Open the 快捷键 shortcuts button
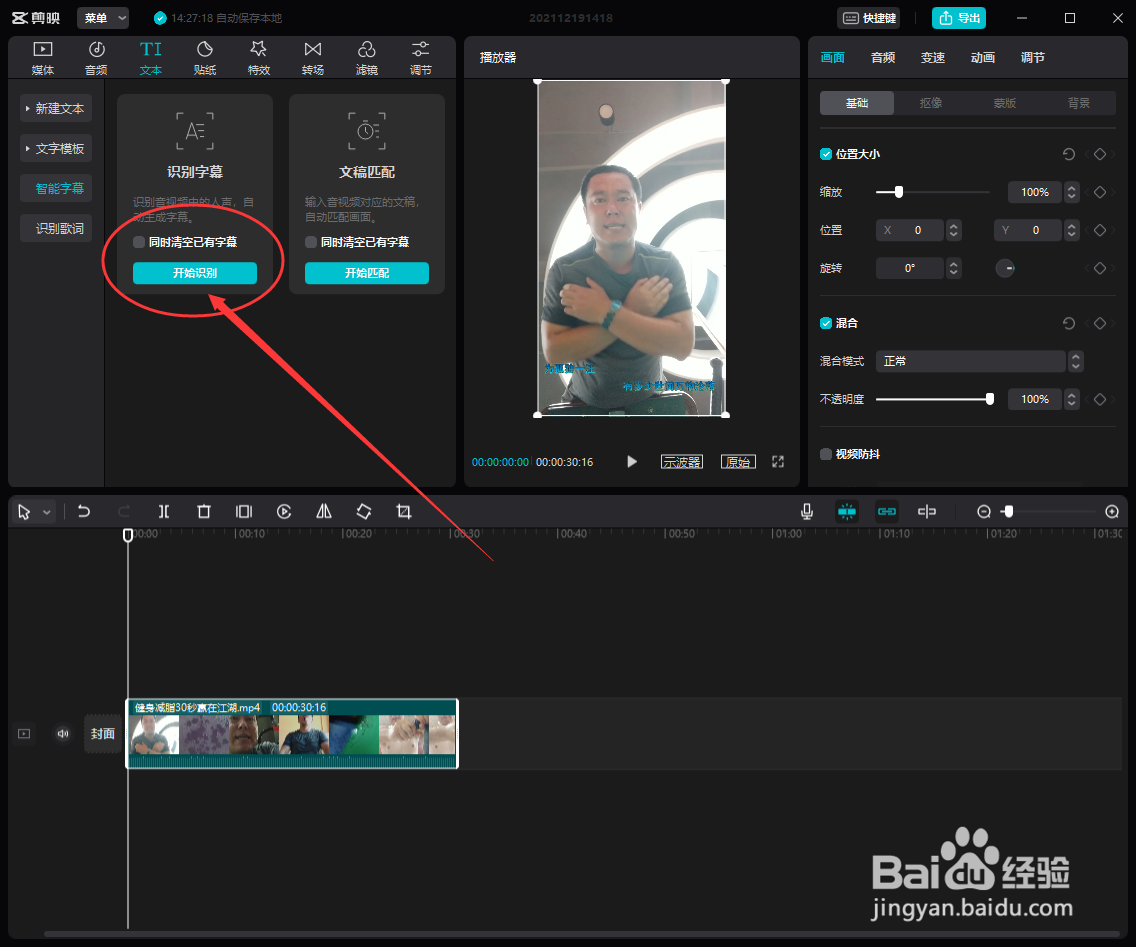 click(869, 18)
